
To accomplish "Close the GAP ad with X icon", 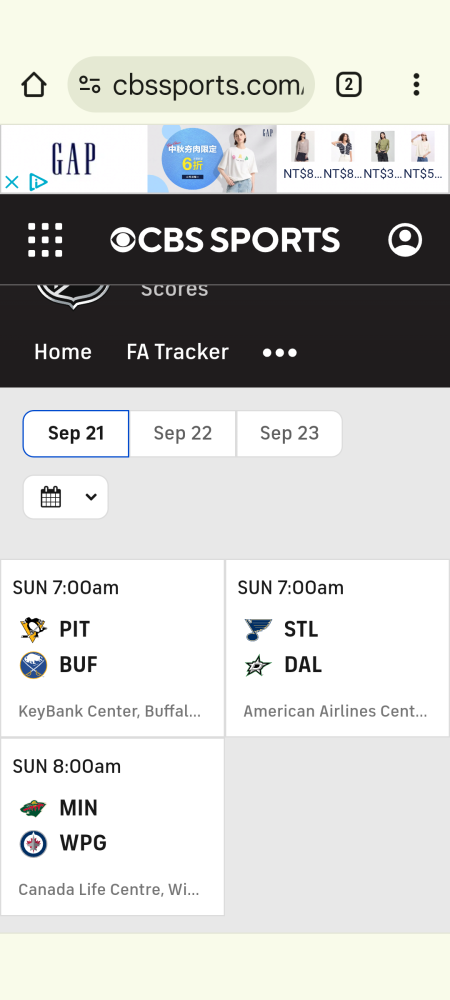I will (11, 182).
